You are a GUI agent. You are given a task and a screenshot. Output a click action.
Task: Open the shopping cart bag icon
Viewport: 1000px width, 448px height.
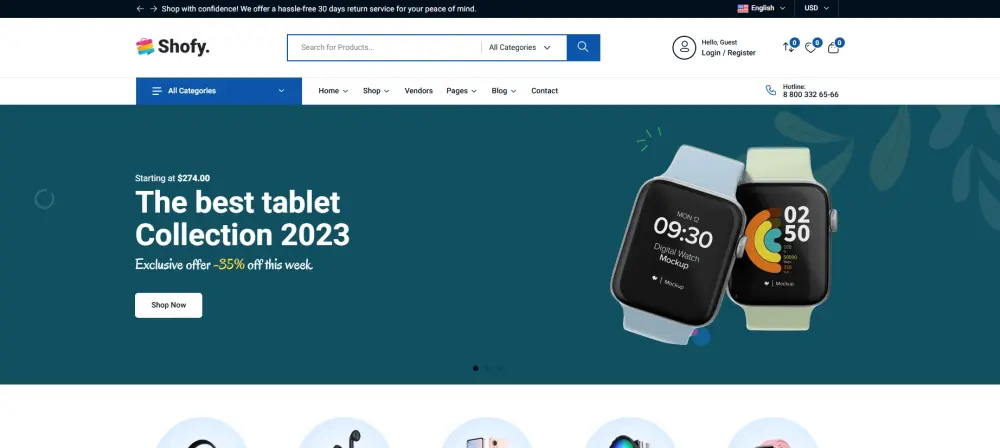833,48
